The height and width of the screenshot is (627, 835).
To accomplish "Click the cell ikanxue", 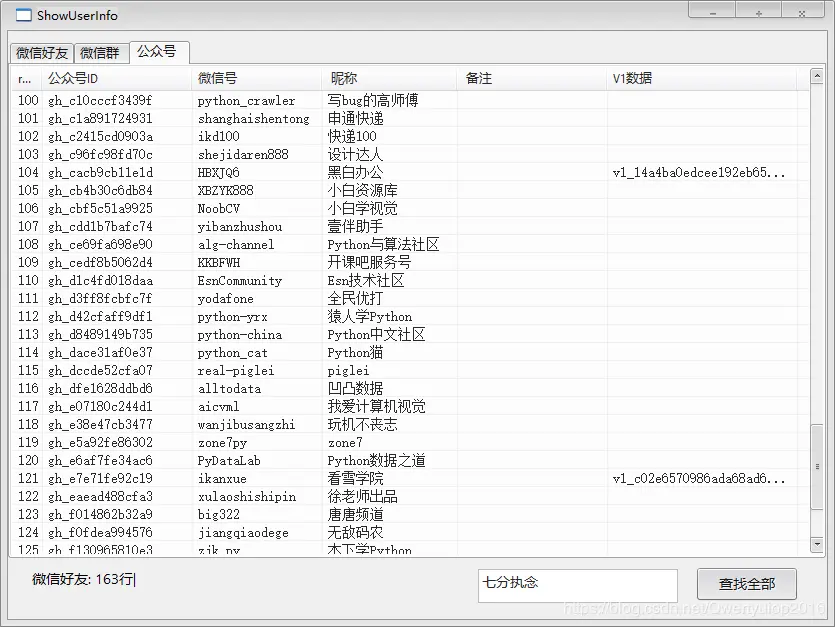I will [x=222, y=478].
